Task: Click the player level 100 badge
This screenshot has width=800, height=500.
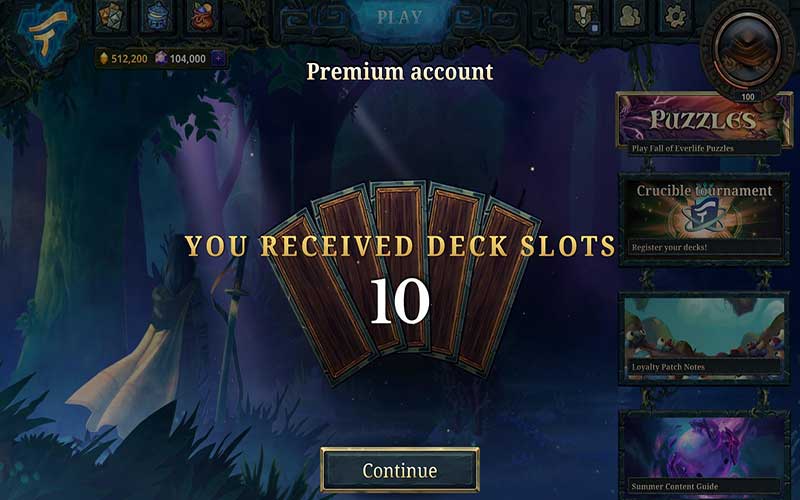Action: pos(747,96)
